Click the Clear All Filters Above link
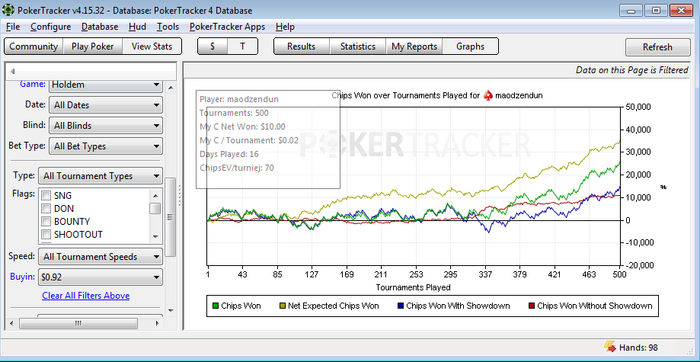The image size is (700, 362). (86, 295)
